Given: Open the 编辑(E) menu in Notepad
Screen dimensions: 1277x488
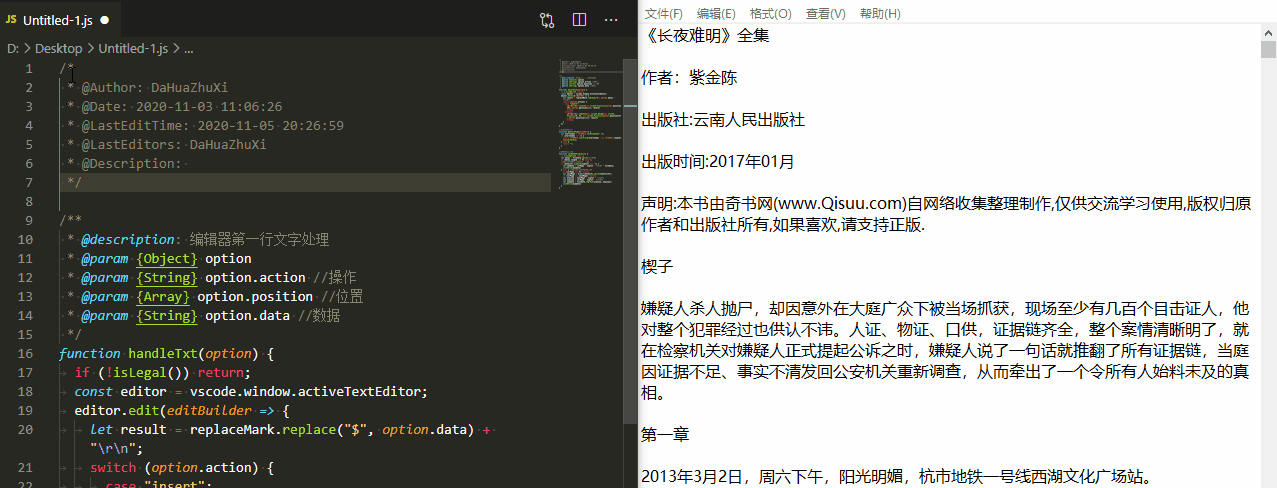Looking at the screenshot, I should [x=716, y=13].
